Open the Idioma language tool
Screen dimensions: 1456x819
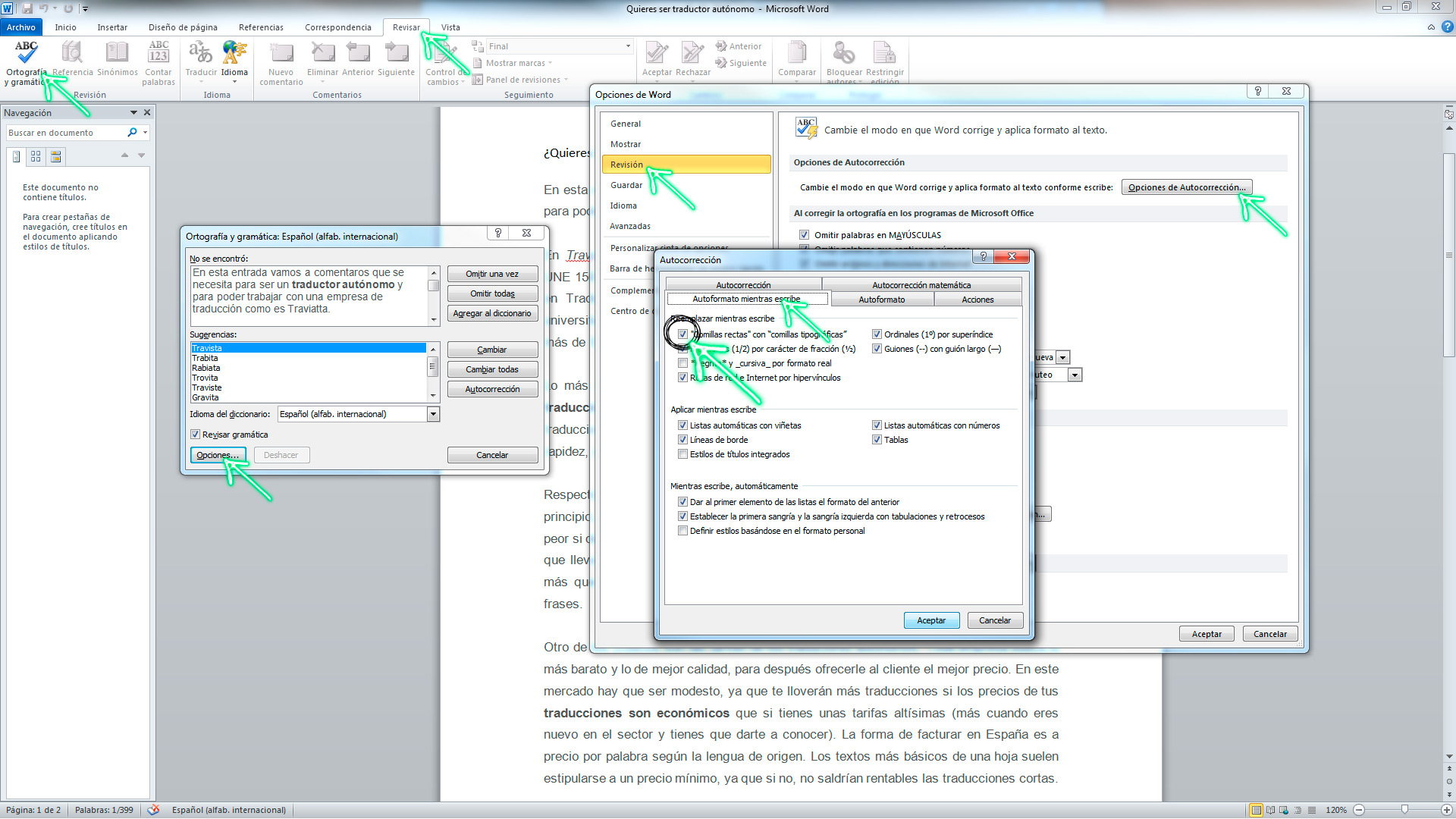tap(234, 62)
